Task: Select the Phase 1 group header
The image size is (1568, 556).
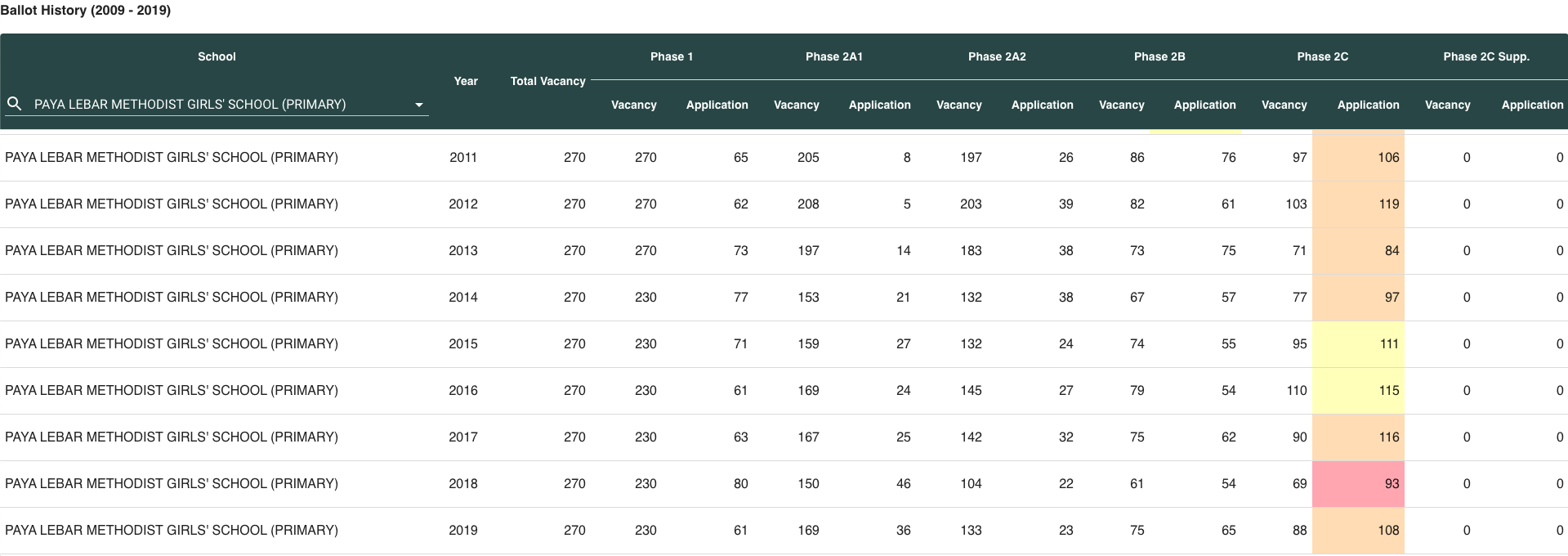Action: coord(672,56)
